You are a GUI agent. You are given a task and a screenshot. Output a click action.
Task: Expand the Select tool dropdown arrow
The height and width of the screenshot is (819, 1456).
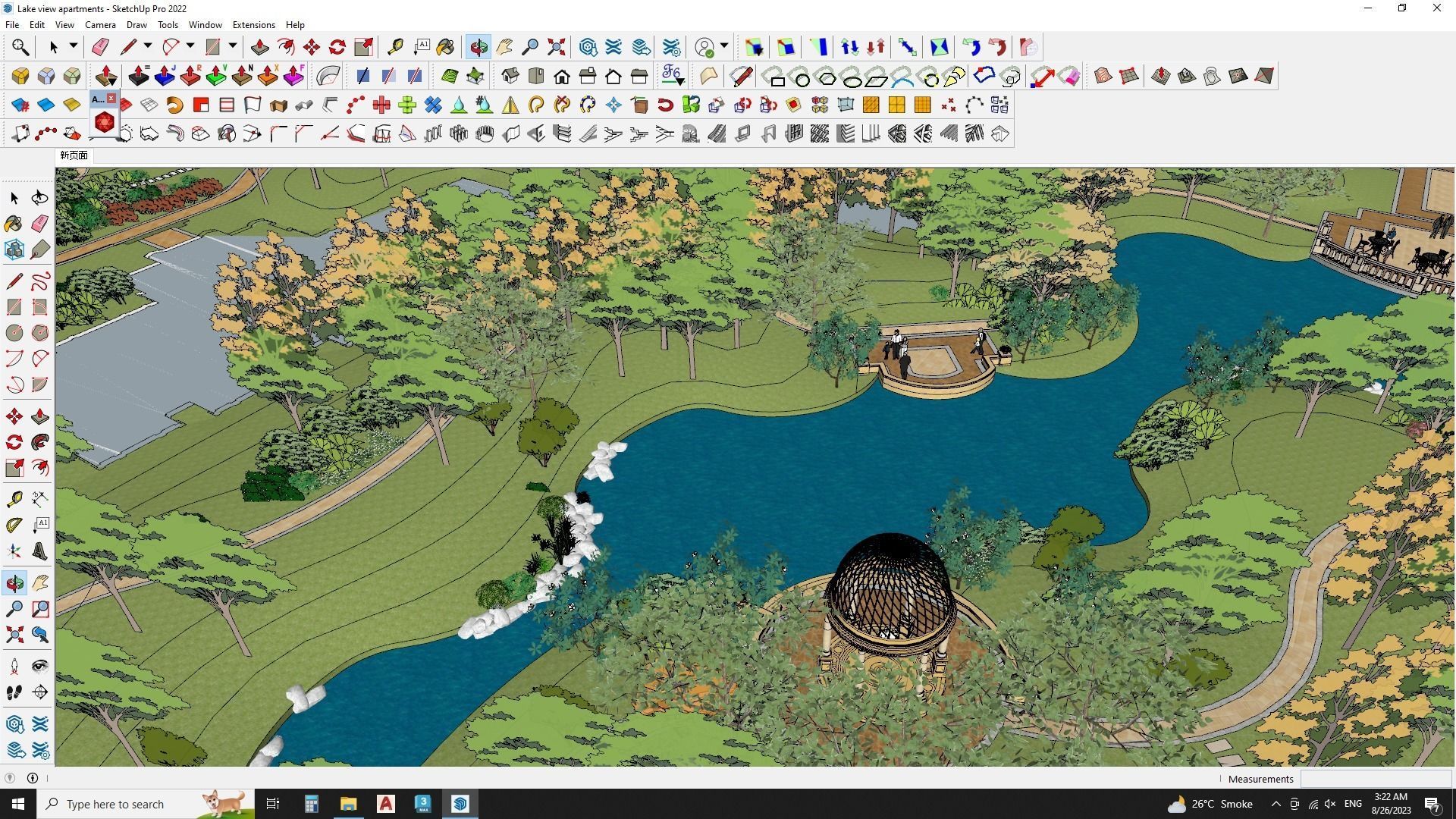pos(73,46)
